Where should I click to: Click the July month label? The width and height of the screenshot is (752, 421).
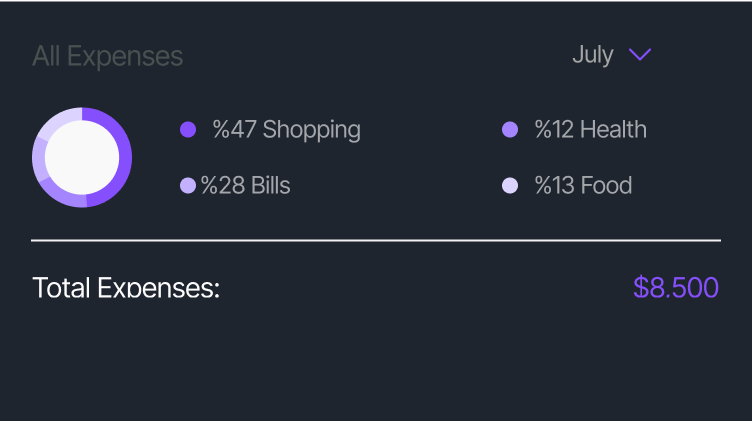592,55
